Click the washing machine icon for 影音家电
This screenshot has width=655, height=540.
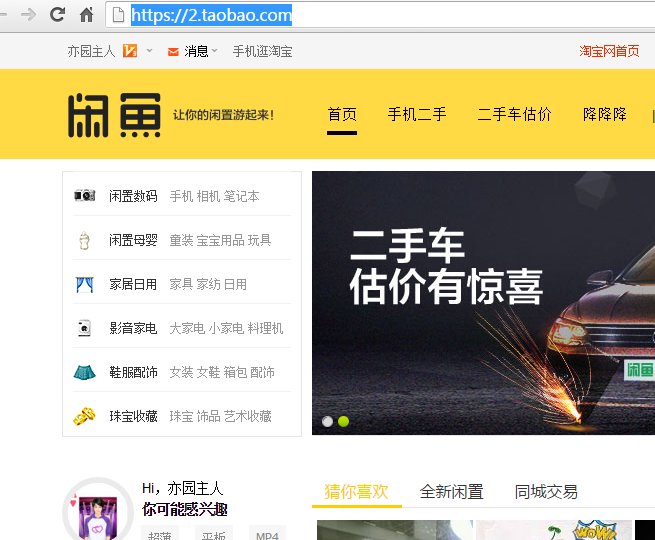tap(84, 328)
